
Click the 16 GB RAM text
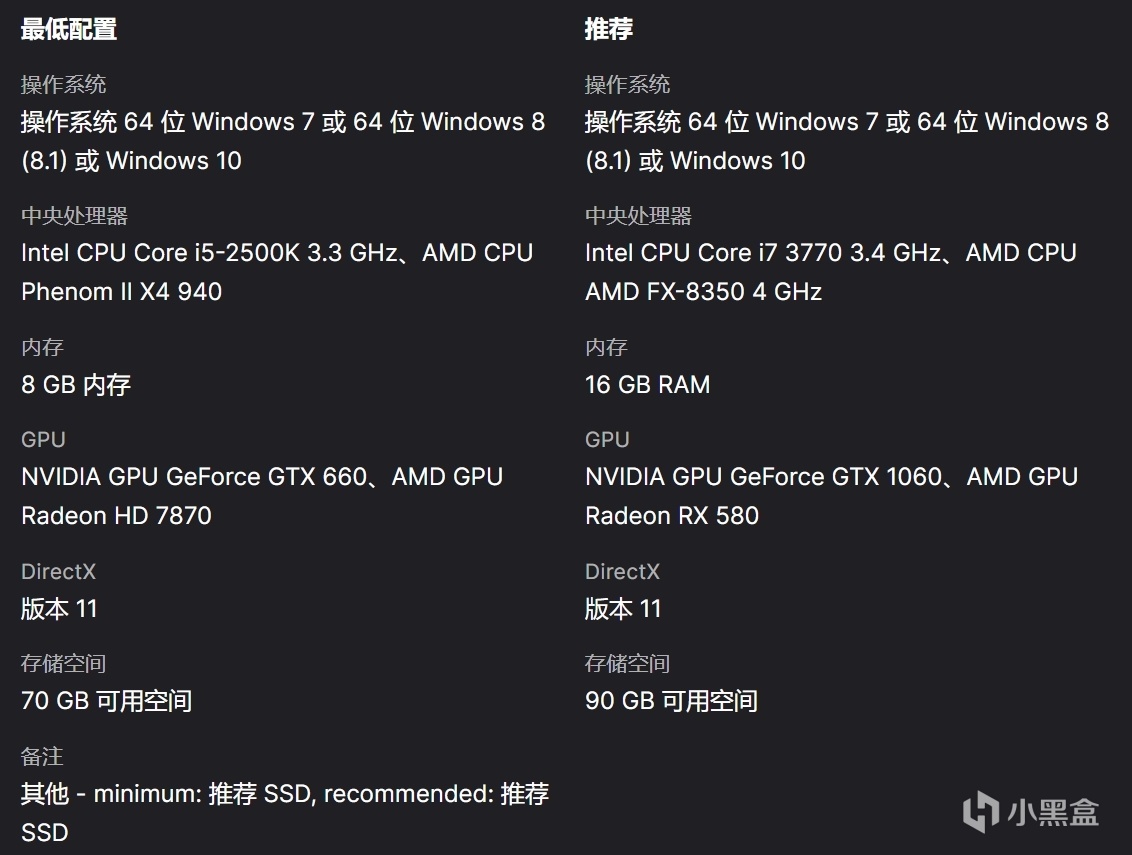point(647,385)
